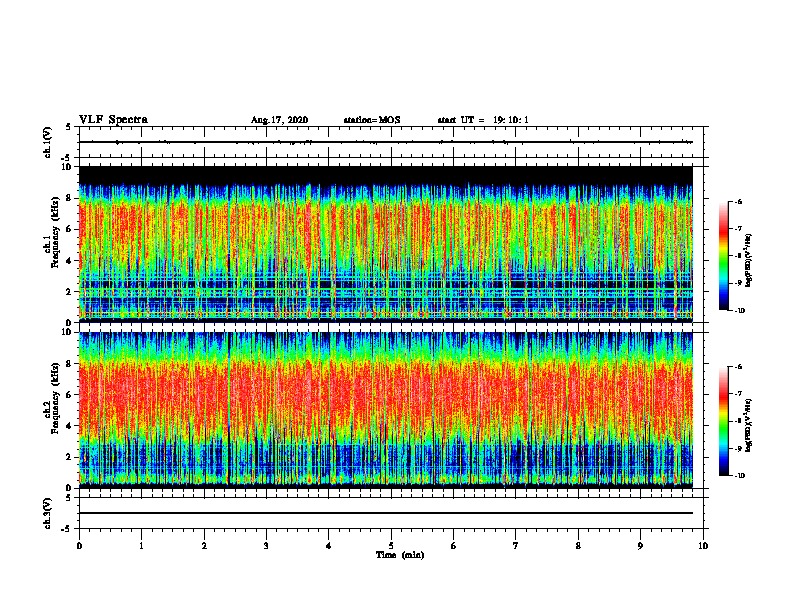Click the upper colorbar 'log(PSD)' label
This screenshot has height=612, width=792.
[x=748, y=261]
